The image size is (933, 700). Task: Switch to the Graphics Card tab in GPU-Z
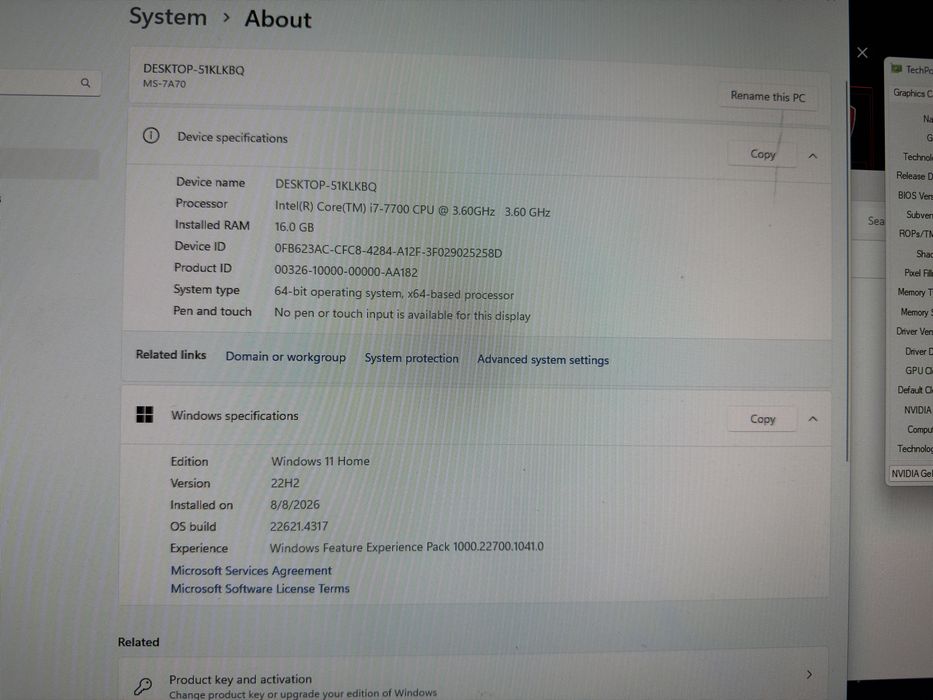(912, 93)
